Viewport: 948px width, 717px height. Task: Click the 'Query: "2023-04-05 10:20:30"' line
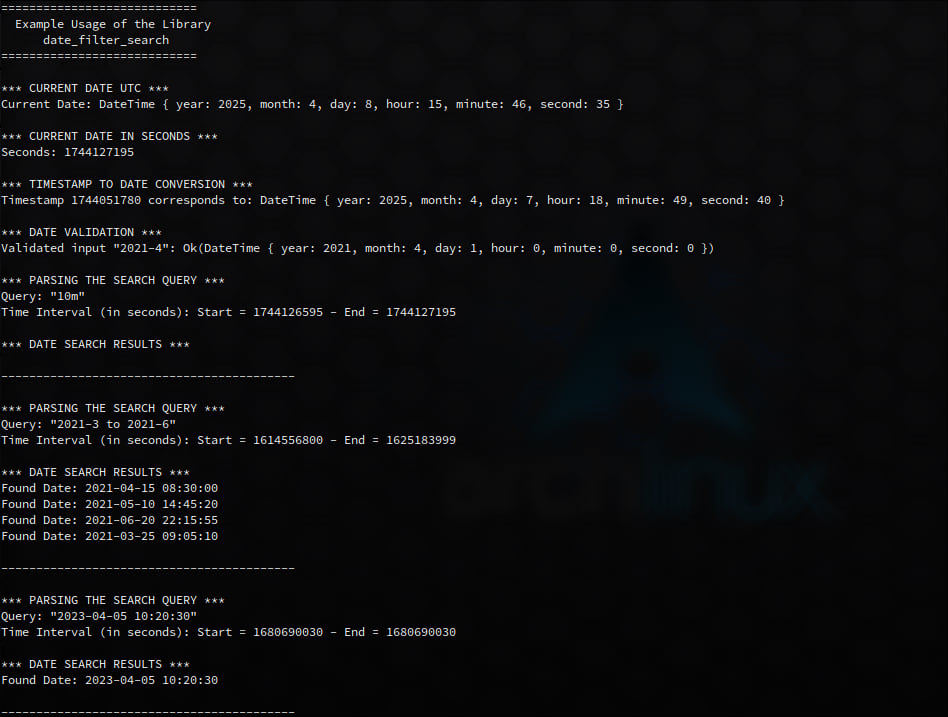click(99, 616)
